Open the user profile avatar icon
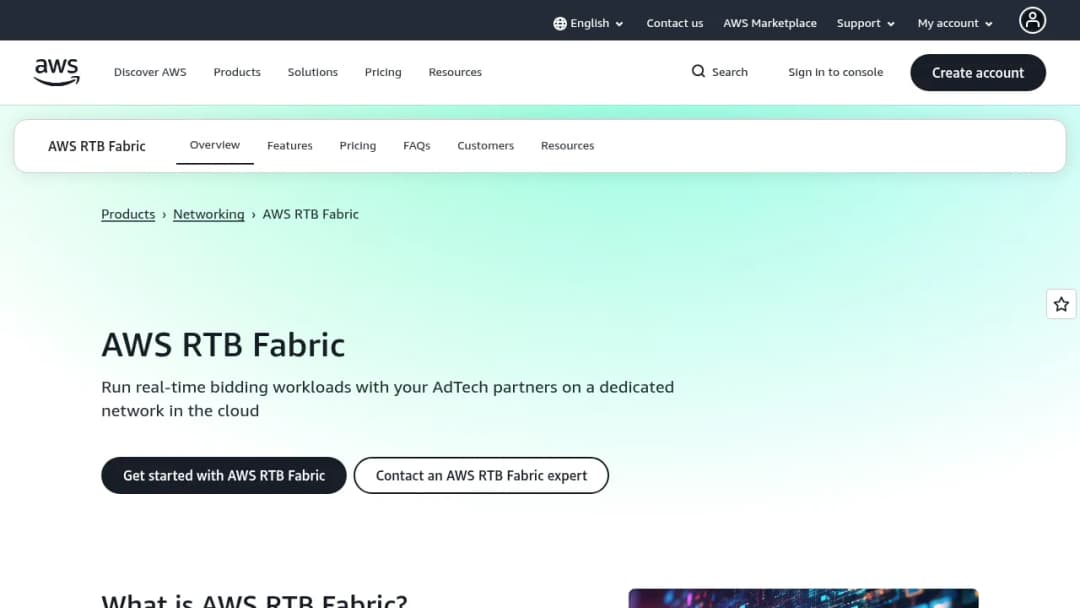 pos(1032,21)
